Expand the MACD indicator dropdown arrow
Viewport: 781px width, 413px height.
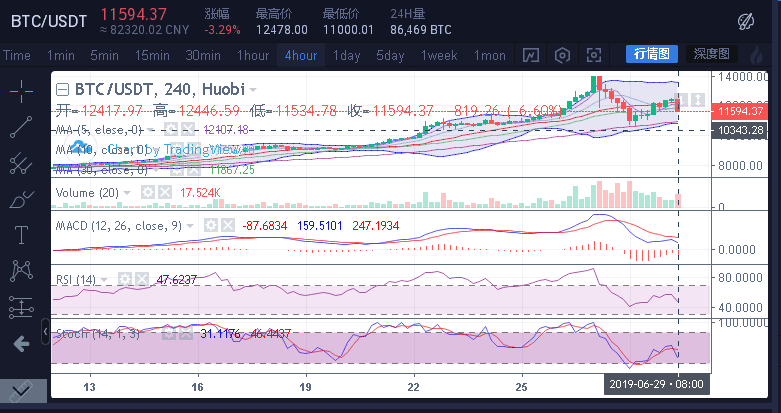point(190,226)
